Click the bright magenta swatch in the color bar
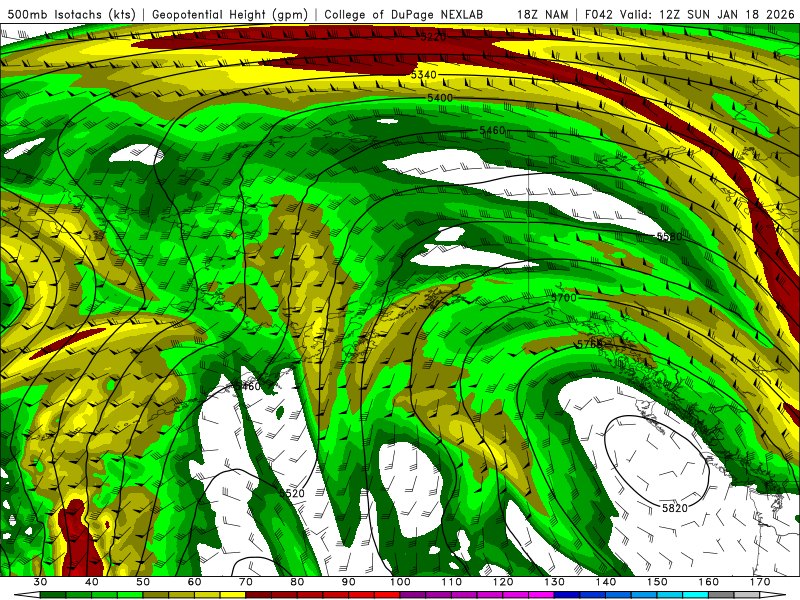Screen dimensions: 800x600 (x=541, y=596)
